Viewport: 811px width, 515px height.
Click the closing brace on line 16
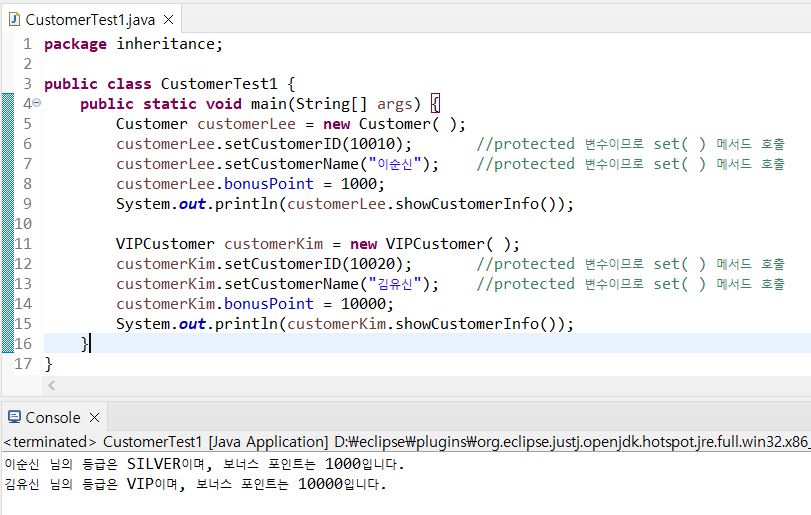click(85, 344)
